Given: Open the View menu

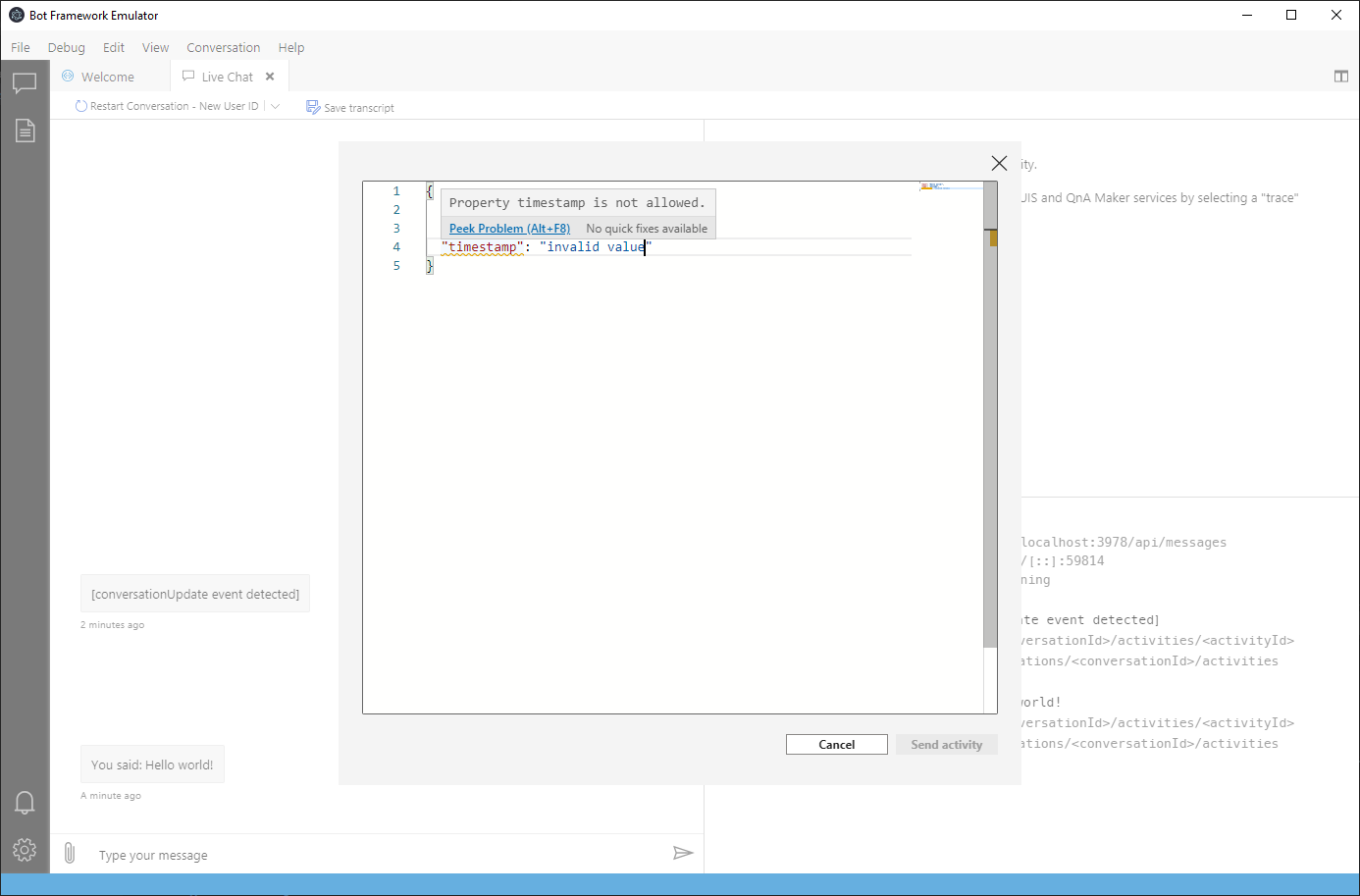Looking at the screenshot, I should tap(155, 47).
